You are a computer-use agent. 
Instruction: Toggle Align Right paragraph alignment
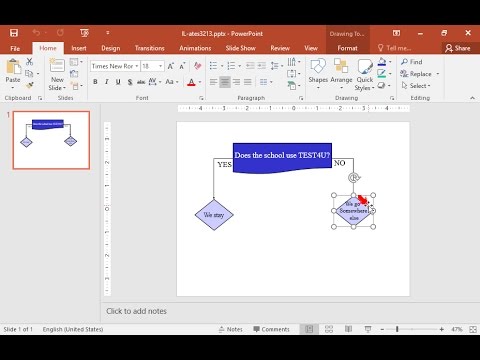236,82
